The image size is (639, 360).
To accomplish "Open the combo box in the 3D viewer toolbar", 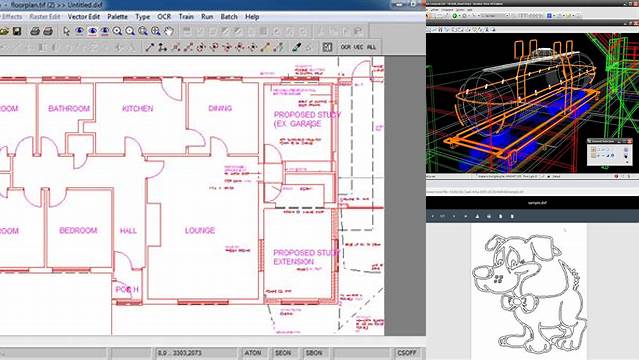I will click(x=495, y=15).
